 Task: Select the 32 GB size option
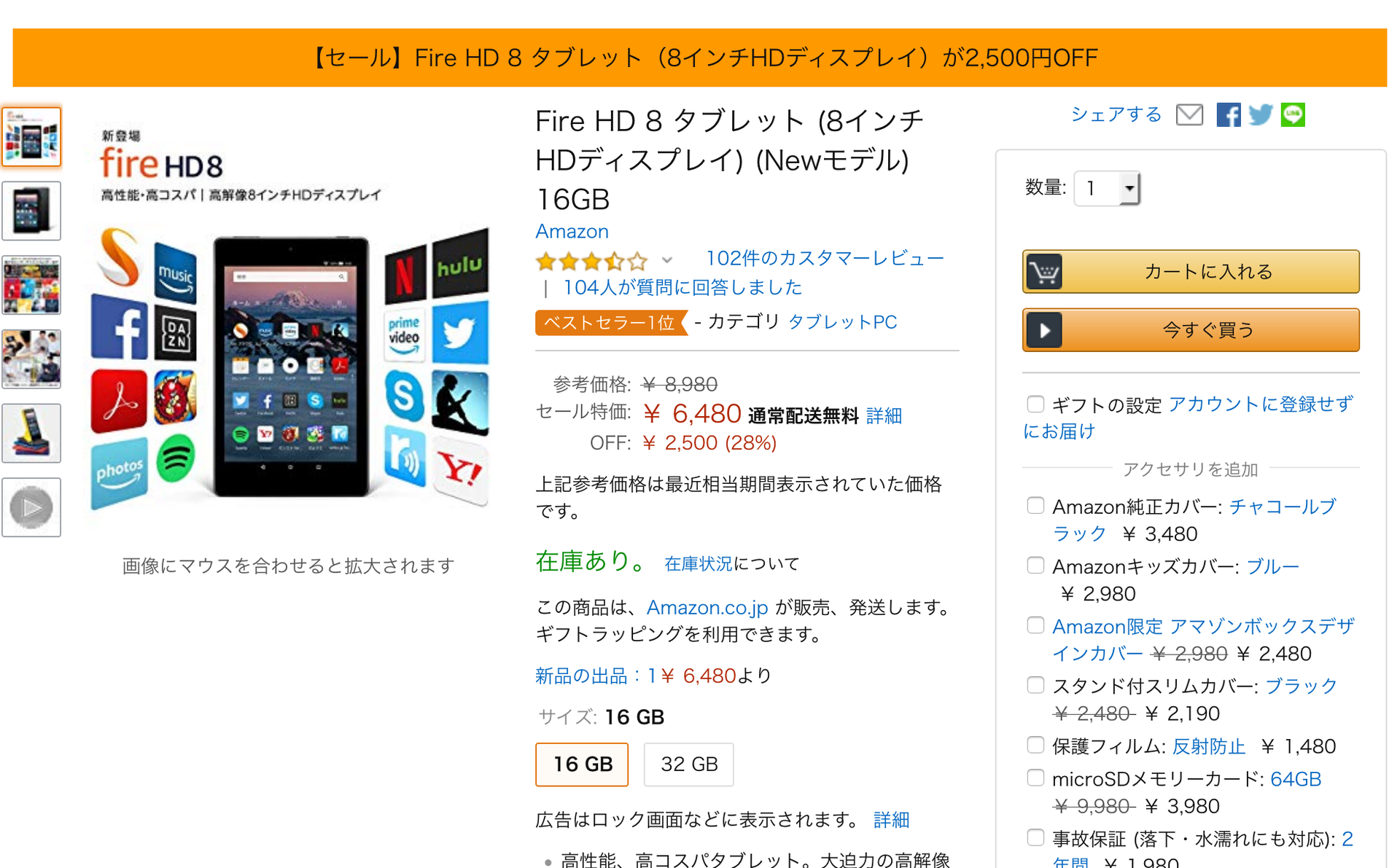(689, 765)
